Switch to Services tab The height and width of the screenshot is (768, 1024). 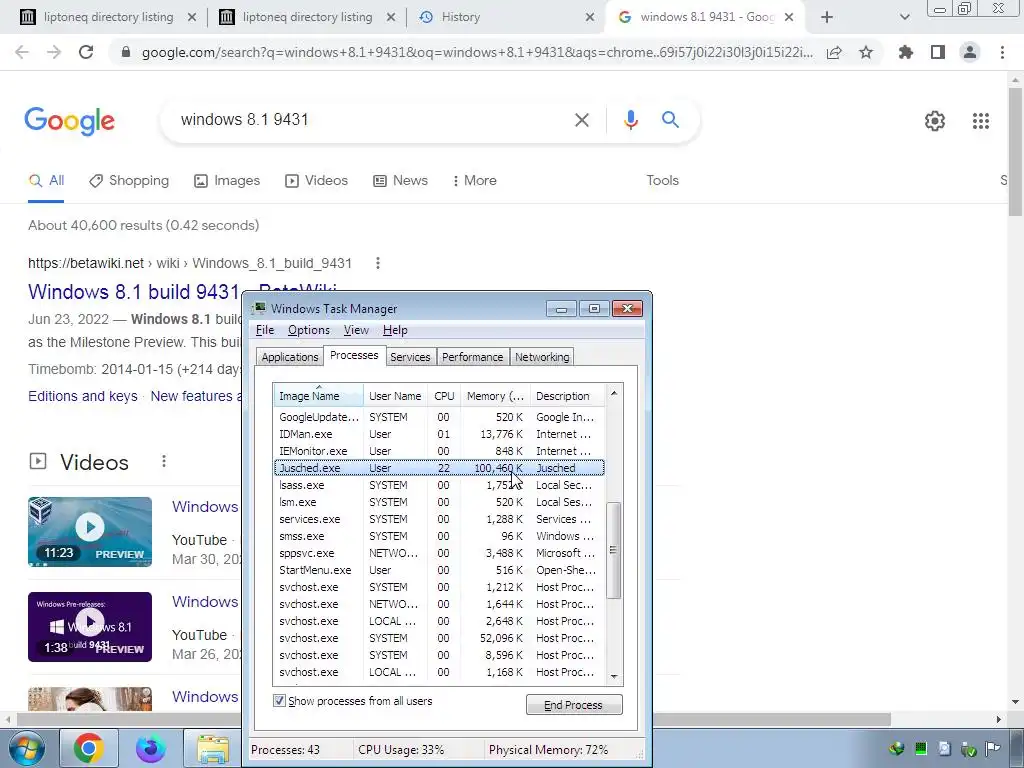click(410, 357)
